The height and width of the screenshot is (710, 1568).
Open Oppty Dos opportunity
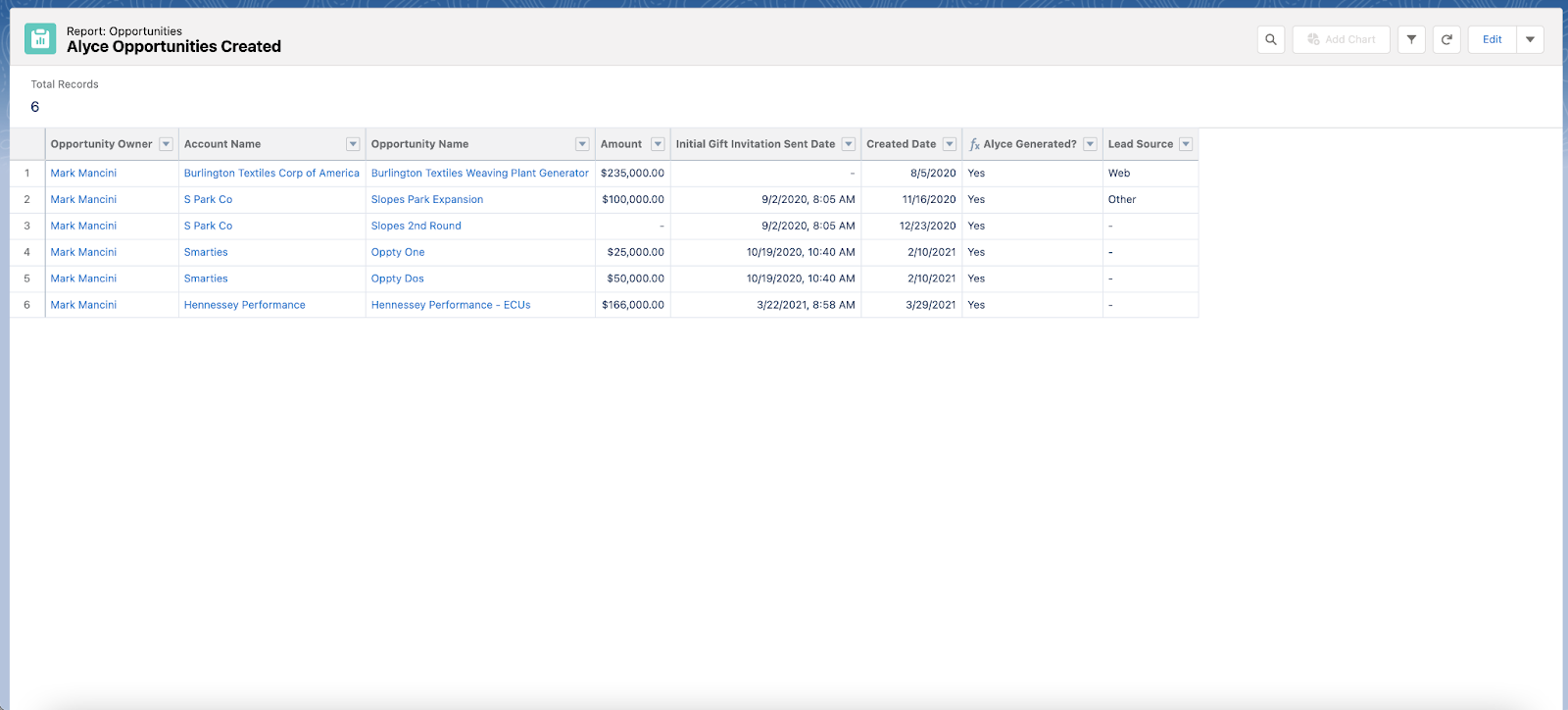point(398,279)
